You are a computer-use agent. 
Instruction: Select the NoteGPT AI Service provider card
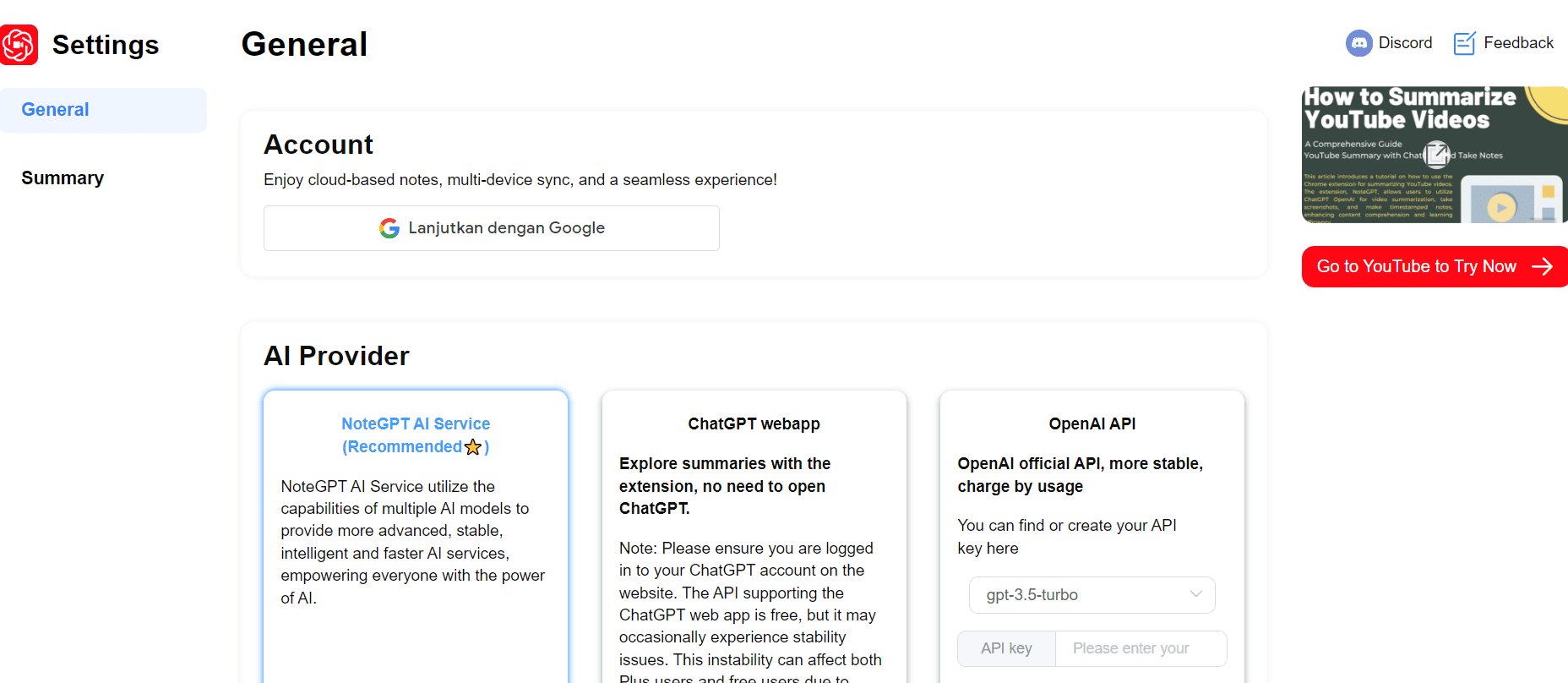[415, 541]
